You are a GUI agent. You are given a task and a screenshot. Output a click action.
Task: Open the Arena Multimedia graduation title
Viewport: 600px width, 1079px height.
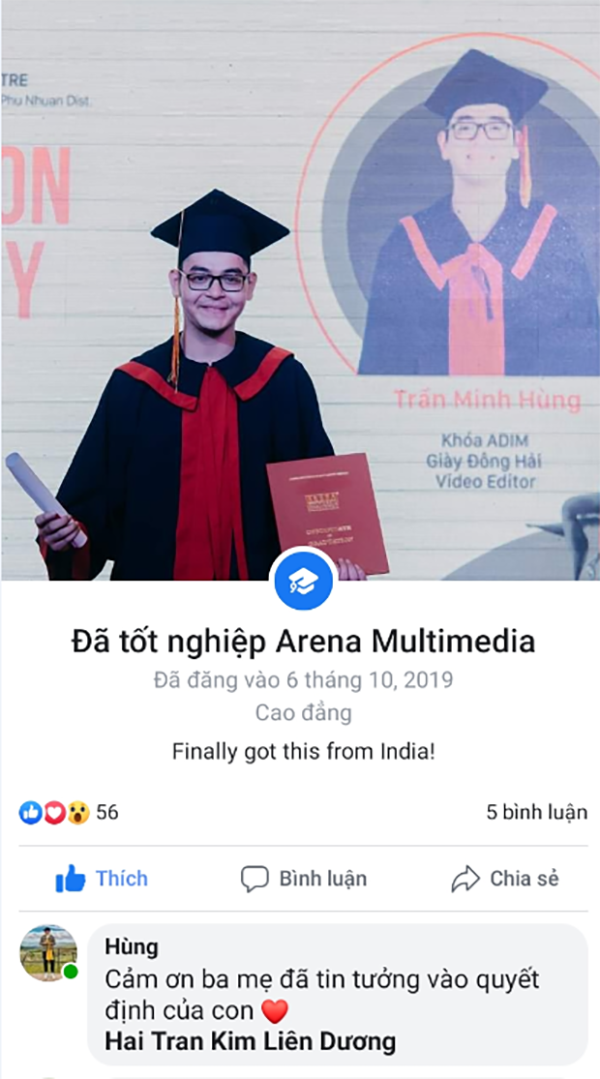(303, 642)
